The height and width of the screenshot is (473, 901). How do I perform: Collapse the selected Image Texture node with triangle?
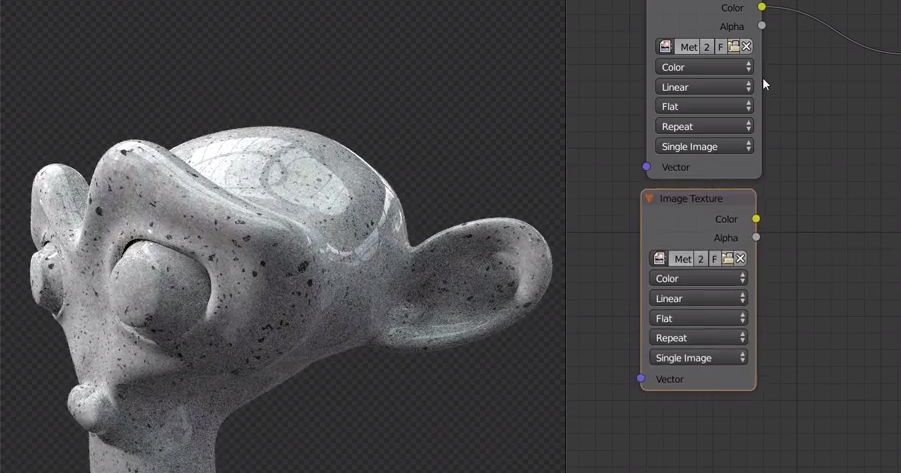pos(649,198)
